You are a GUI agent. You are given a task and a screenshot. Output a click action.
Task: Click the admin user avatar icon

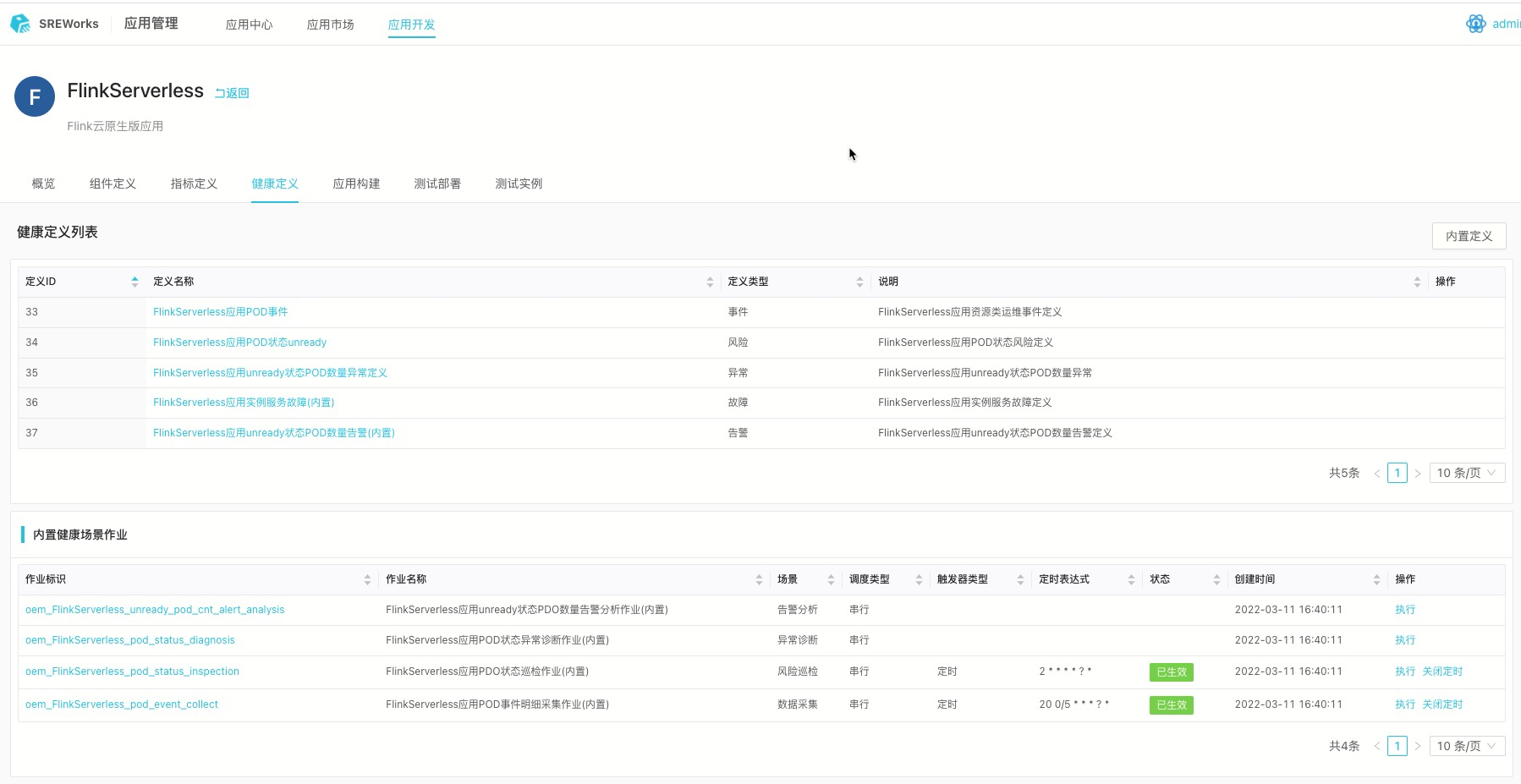1475,24
